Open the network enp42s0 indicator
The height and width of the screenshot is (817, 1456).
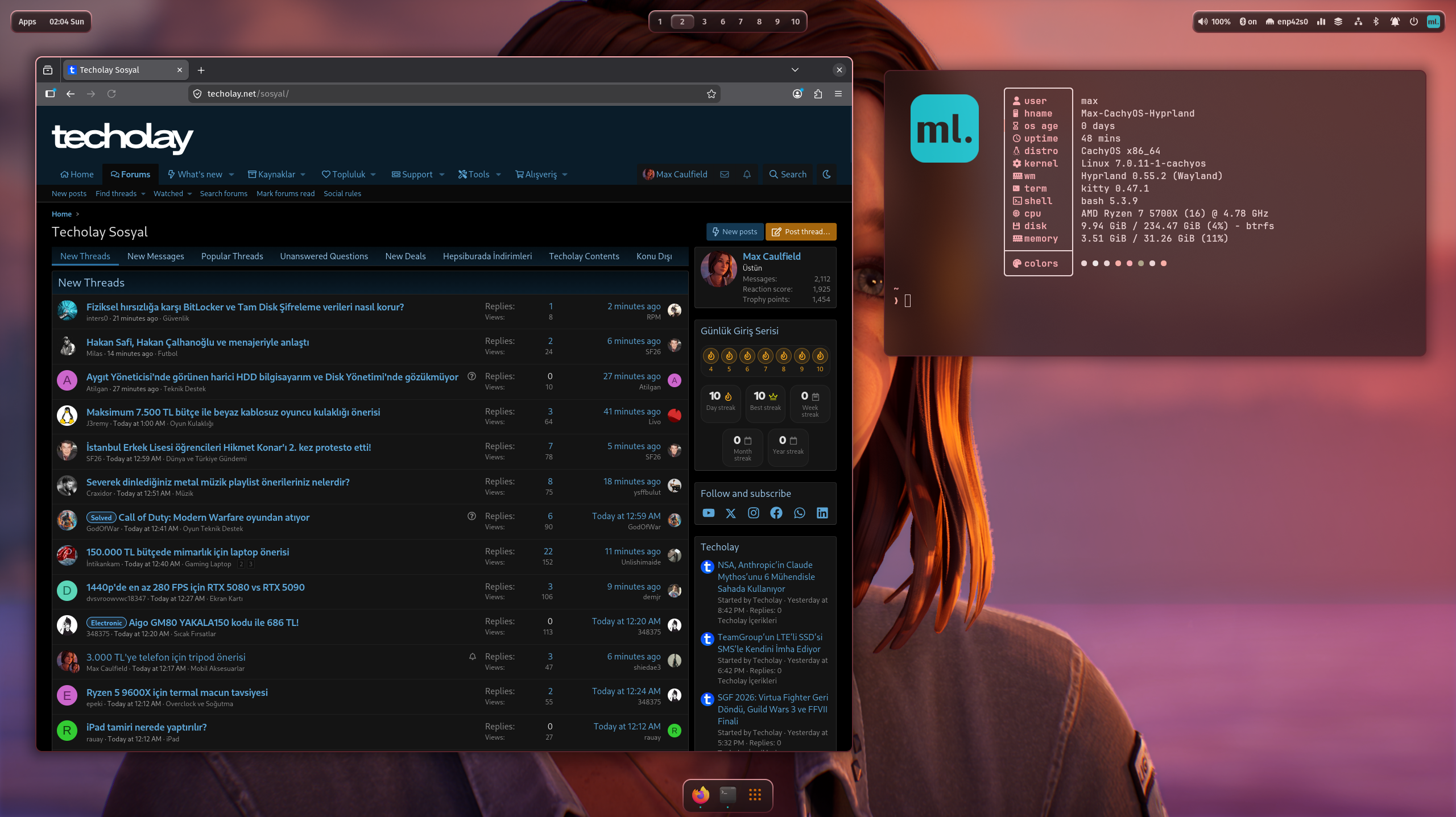1287,22
